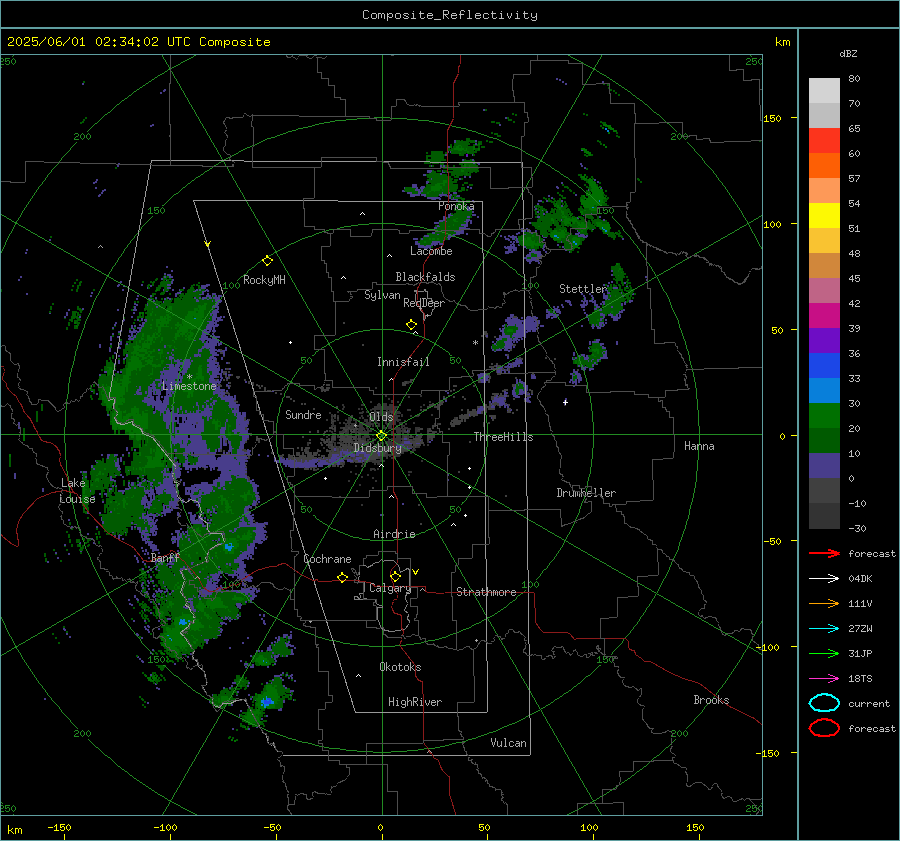900x841 pixels.
Task: Click the yellow radar site marker near Didsbury
Action: click(x=382, y=436)
